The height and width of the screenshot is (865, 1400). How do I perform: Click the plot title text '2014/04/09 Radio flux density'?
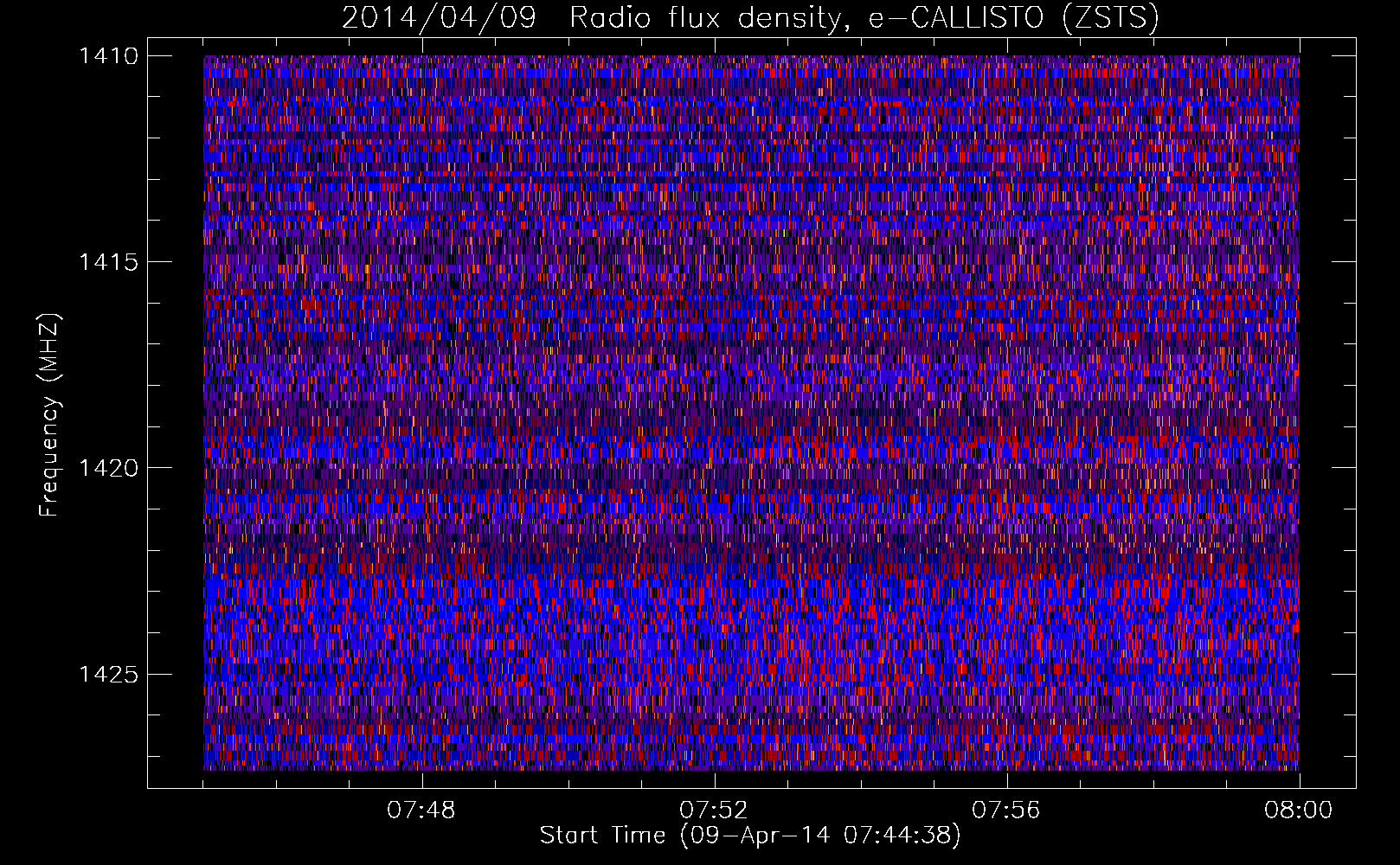pyautogui.click(x=591, y=18)
